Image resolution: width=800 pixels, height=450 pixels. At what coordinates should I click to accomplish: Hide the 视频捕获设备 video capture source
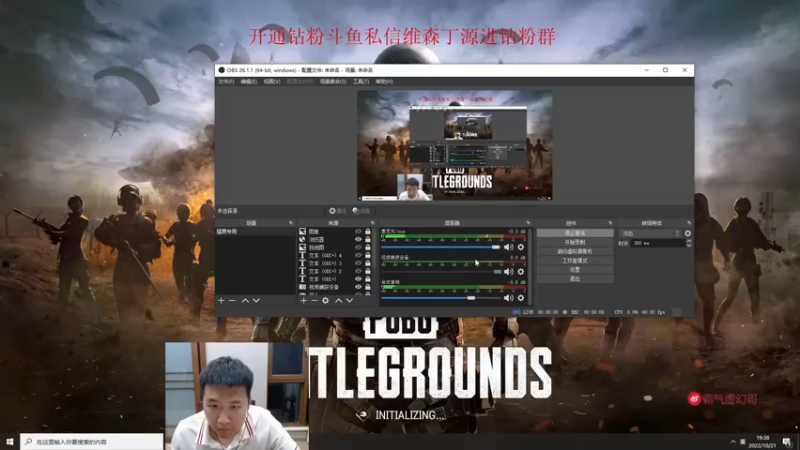click(358, 287)
